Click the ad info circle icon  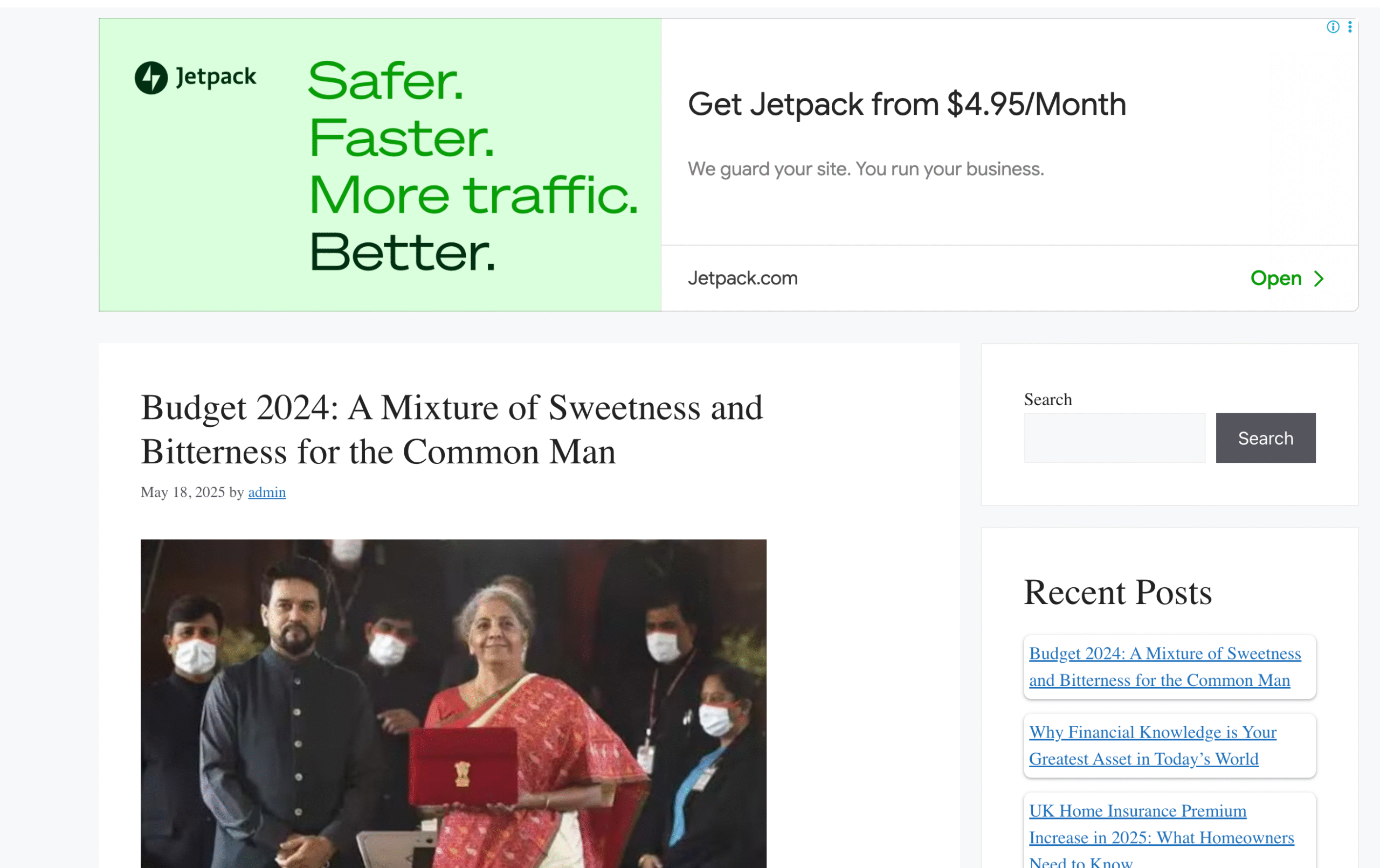(x=1333, y=27)
